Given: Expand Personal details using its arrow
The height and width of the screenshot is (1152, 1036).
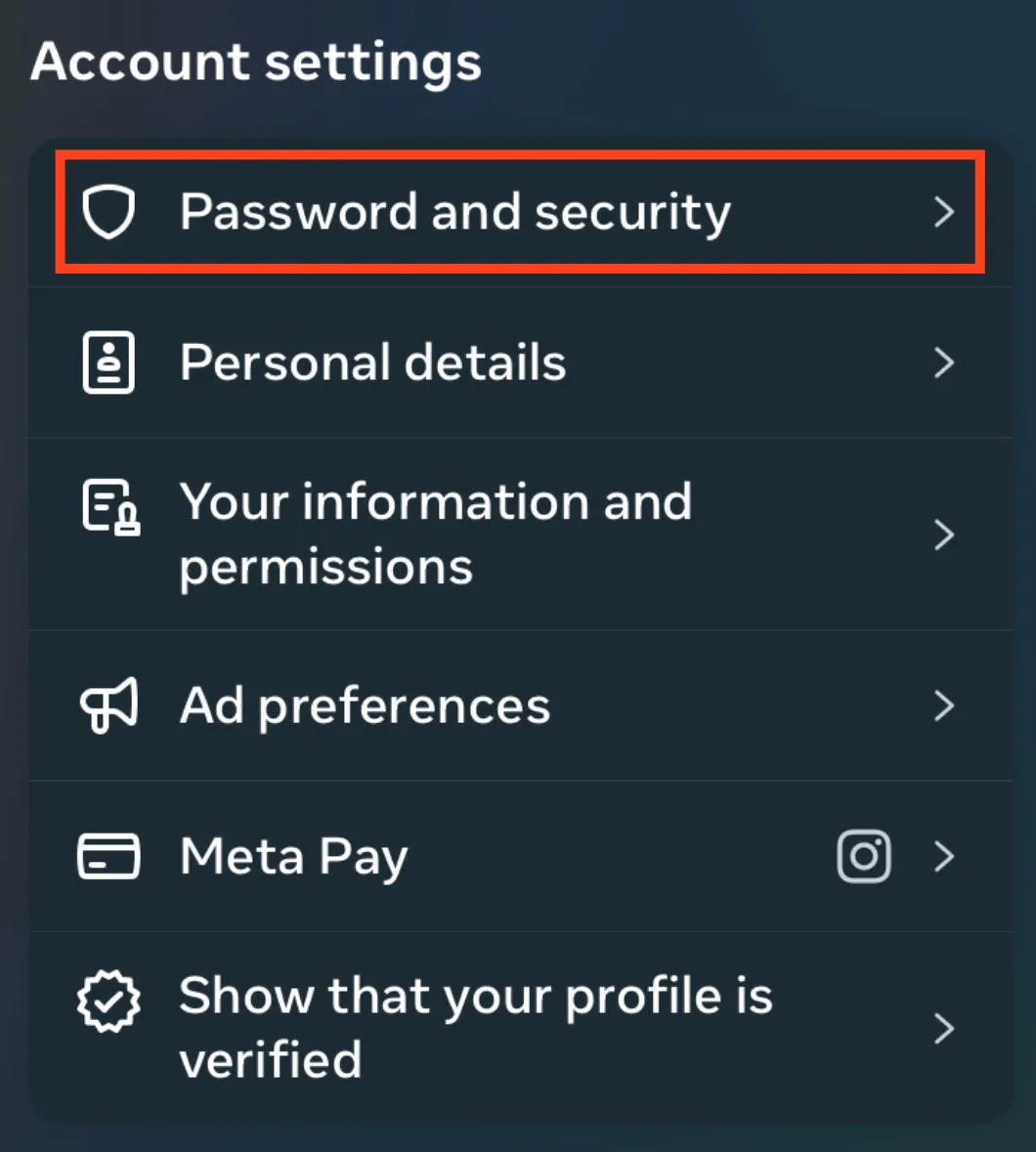Looking at the screenshot, I should pos(943,363).
